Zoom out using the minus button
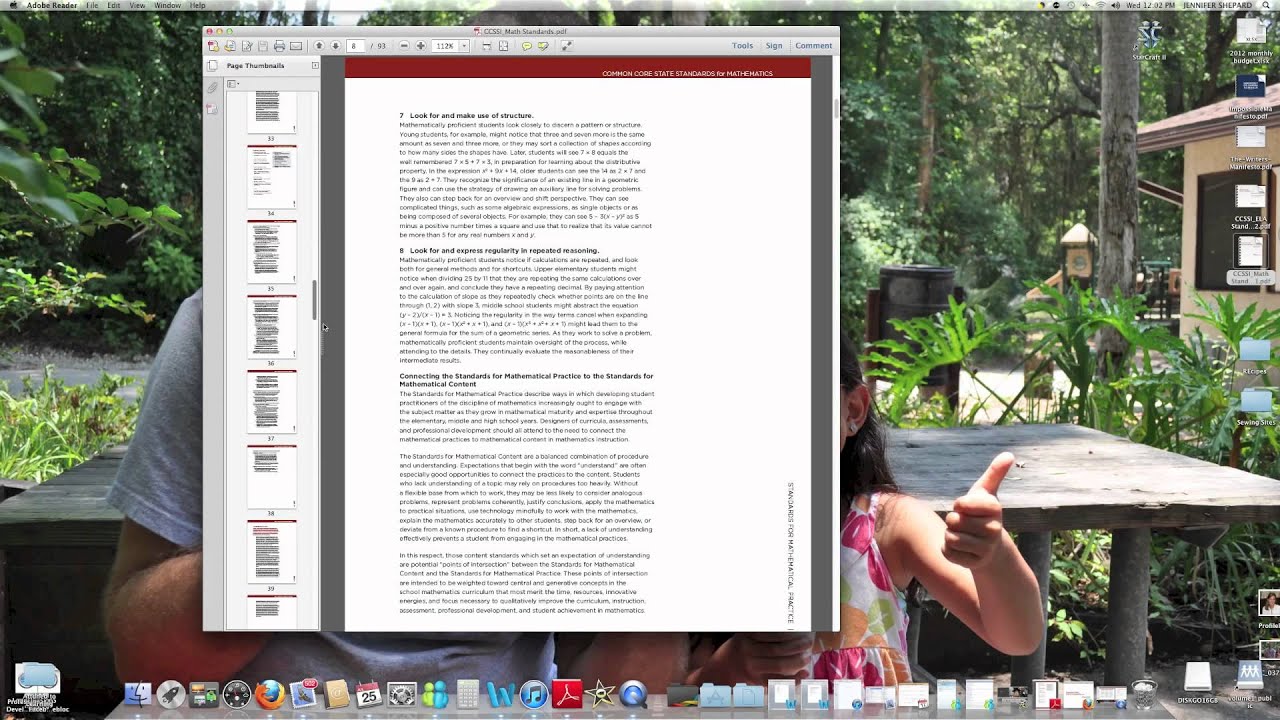Viewport: 1280px width, 720px height. pos(404,46)
